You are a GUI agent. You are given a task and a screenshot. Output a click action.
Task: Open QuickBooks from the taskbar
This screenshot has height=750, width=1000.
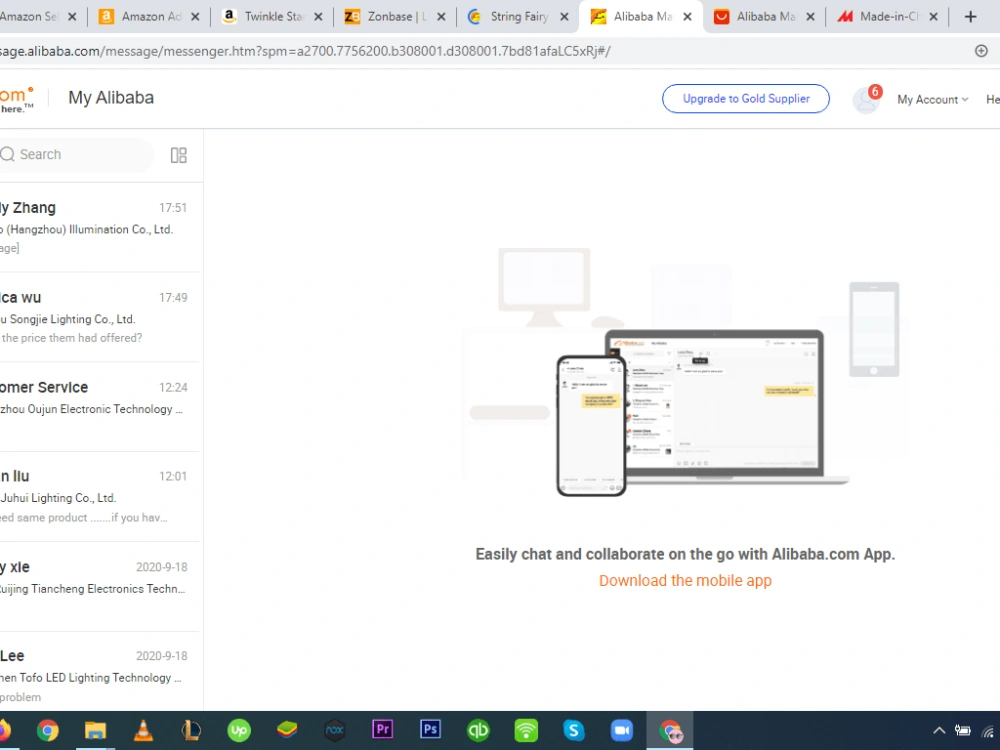pos(478,730)
